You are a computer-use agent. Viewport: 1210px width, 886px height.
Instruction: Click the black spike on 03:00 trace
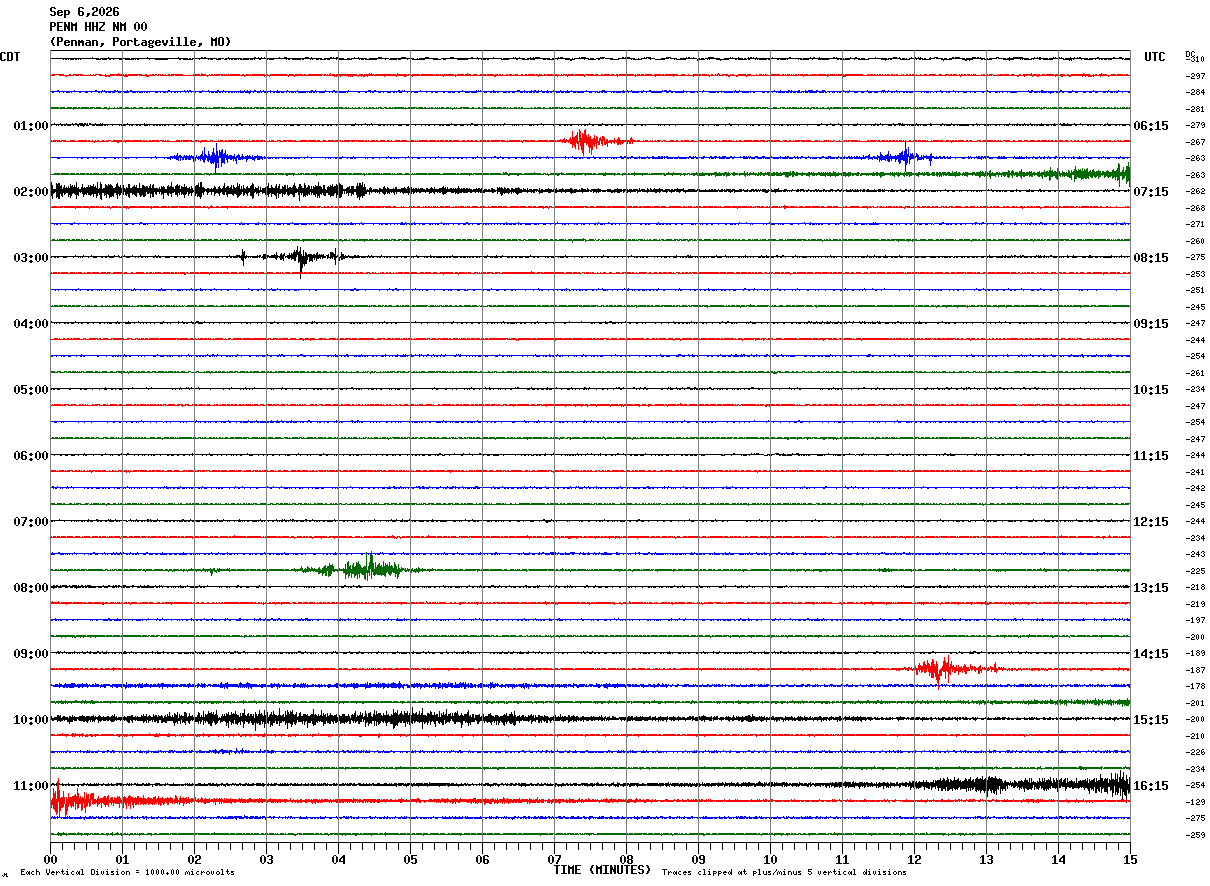tap(301, 257)
